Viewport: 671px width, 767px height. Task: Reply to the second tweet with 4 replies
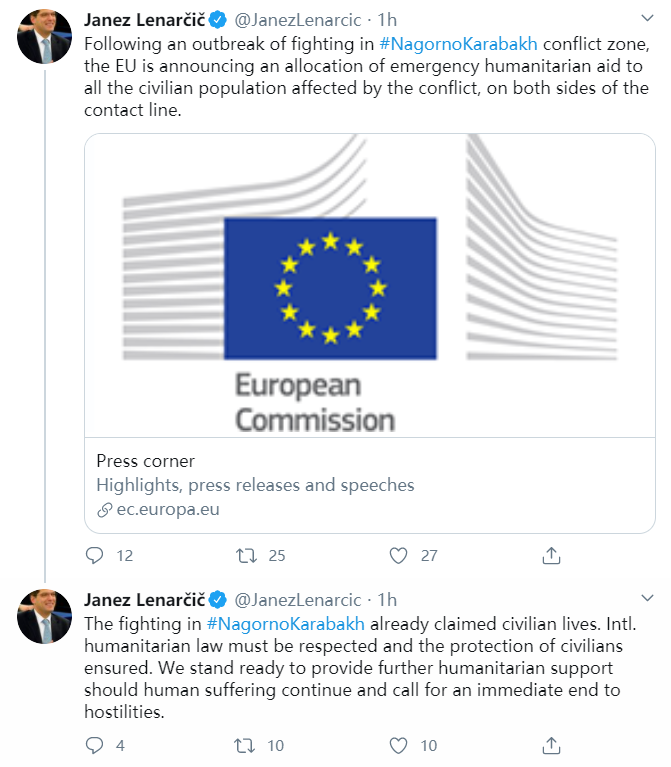(95, 745)
